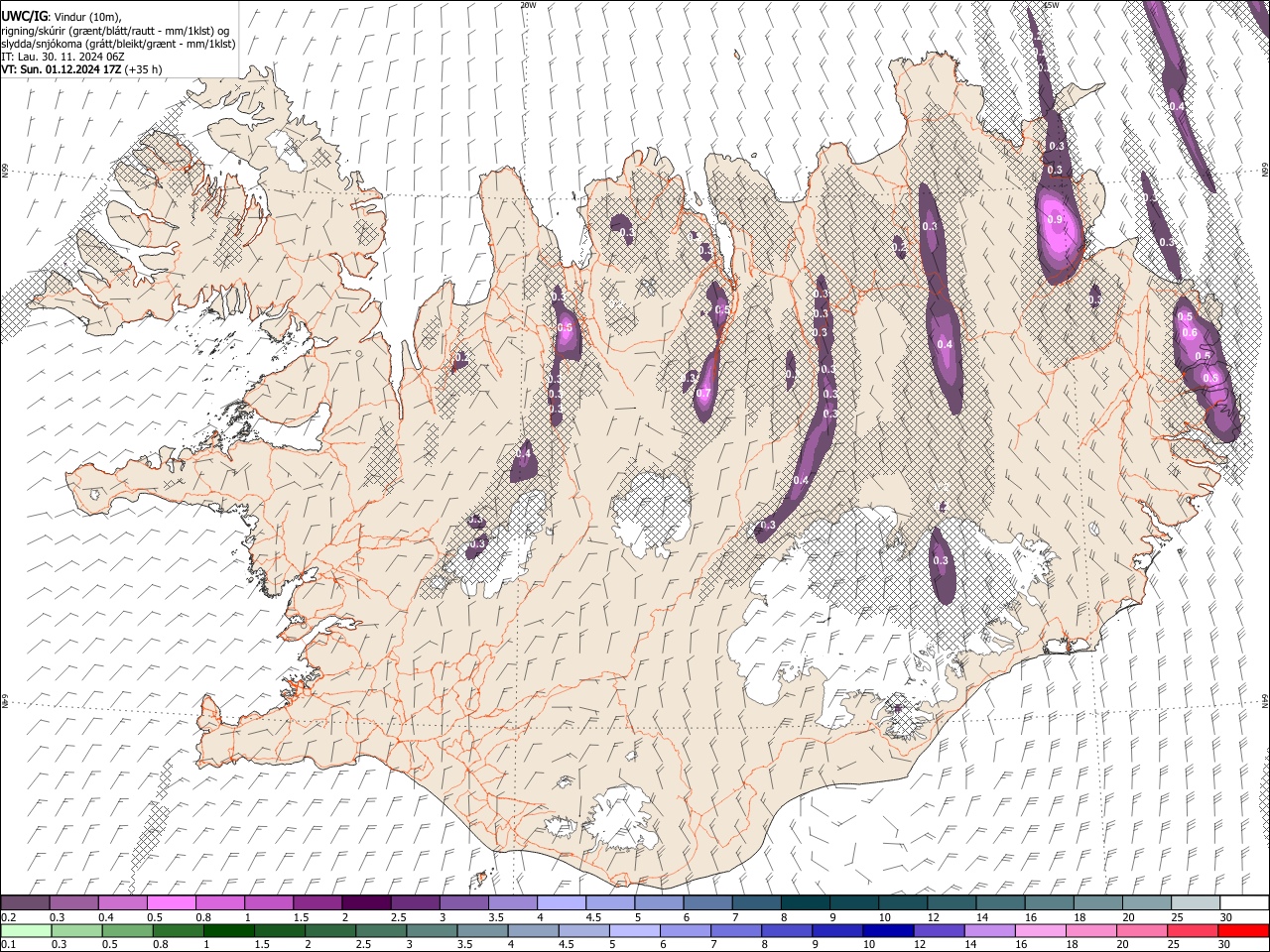Click the '64N' latitude label on right edge
1270x952 pixels.
pyautogui.click(x=1265, y=699)
